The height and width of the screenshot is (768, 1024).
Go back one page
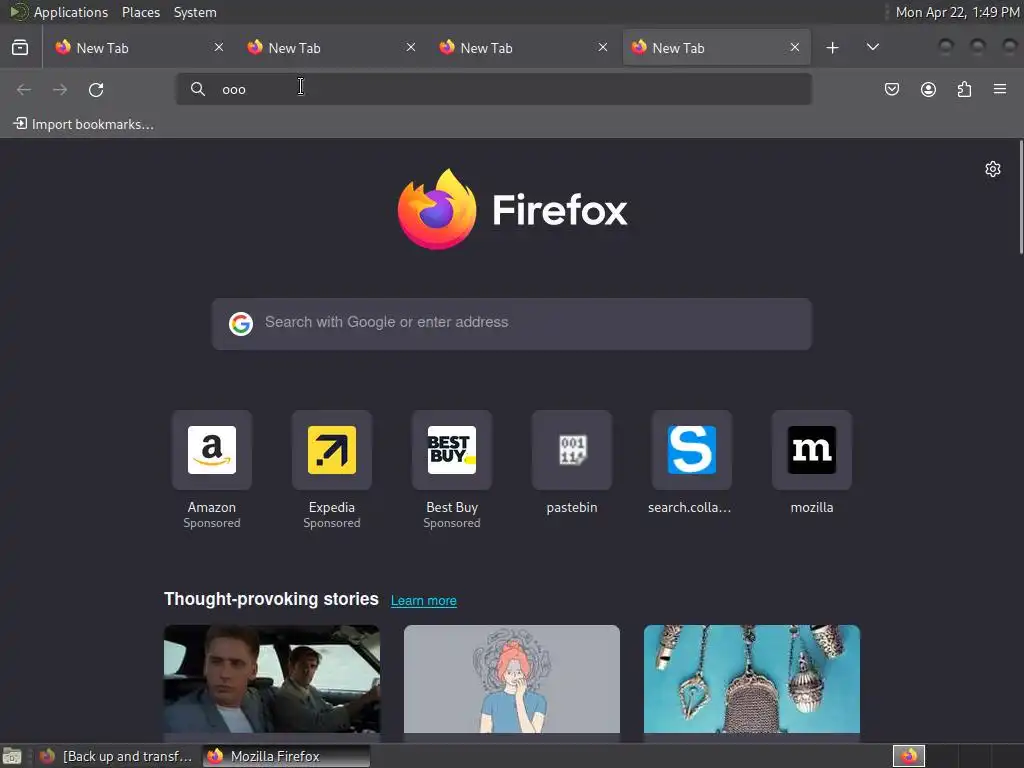coord(24,89)
